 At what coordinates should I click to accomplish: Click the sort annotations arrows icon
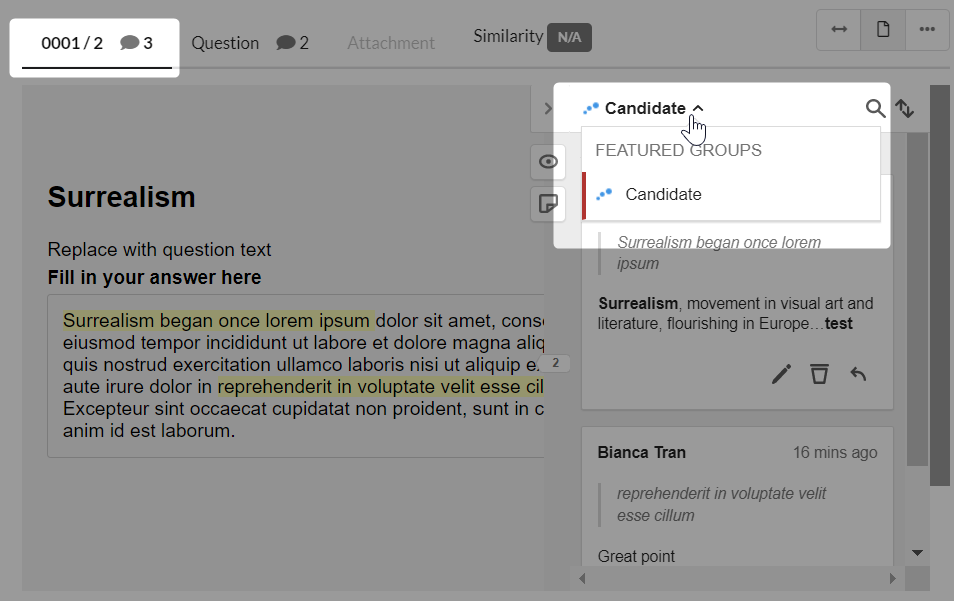click(905, 108)
